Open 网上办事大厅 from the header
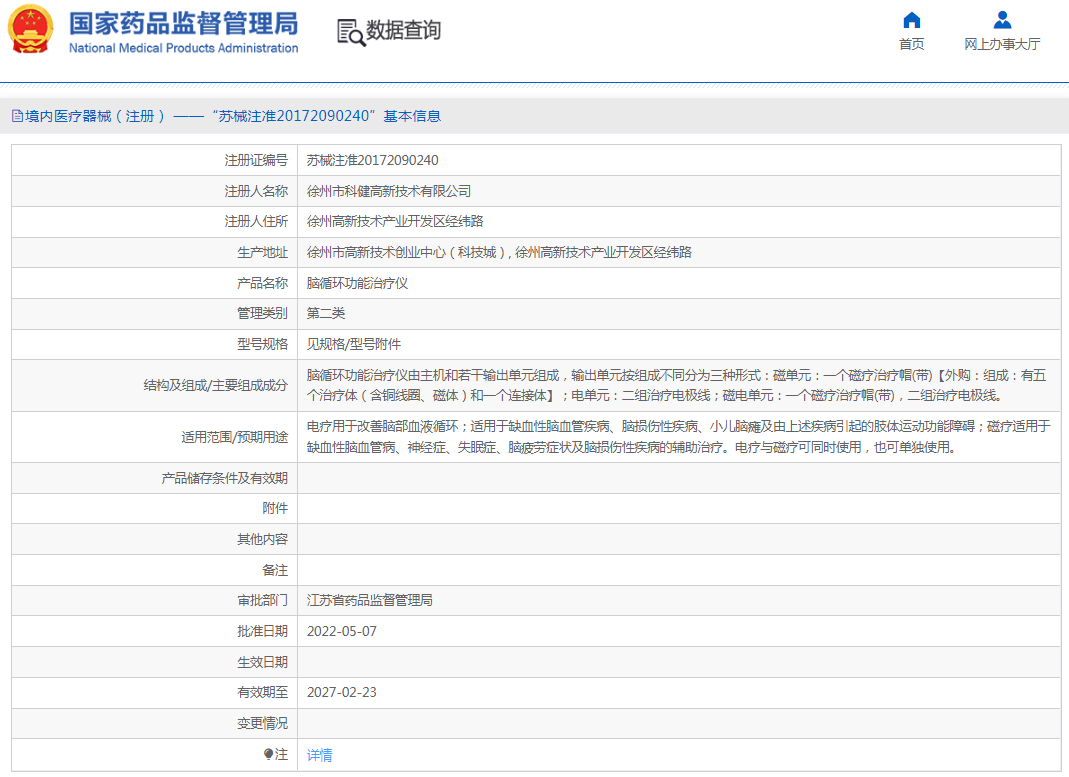The width and height of the screenshot is (1069, 777). pyautogui.click(x=1001, y=45)
